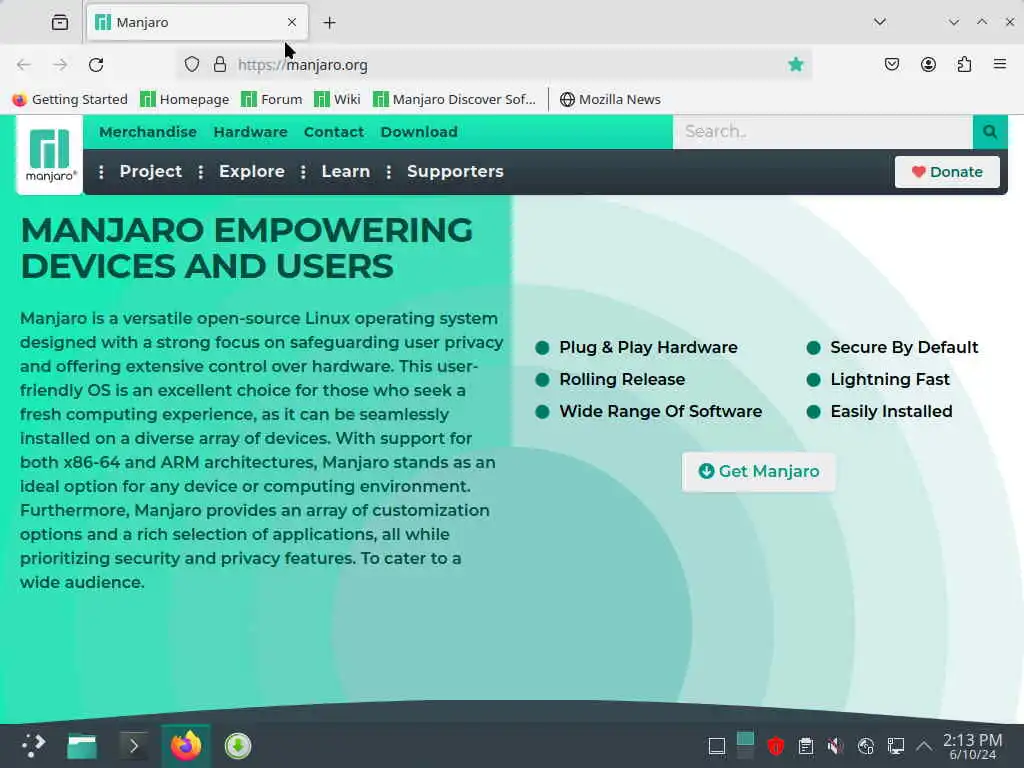The height and width of the screenshot is (768, 1024).
Task: Select the Secure By Default text
Action: click(904, 347)
